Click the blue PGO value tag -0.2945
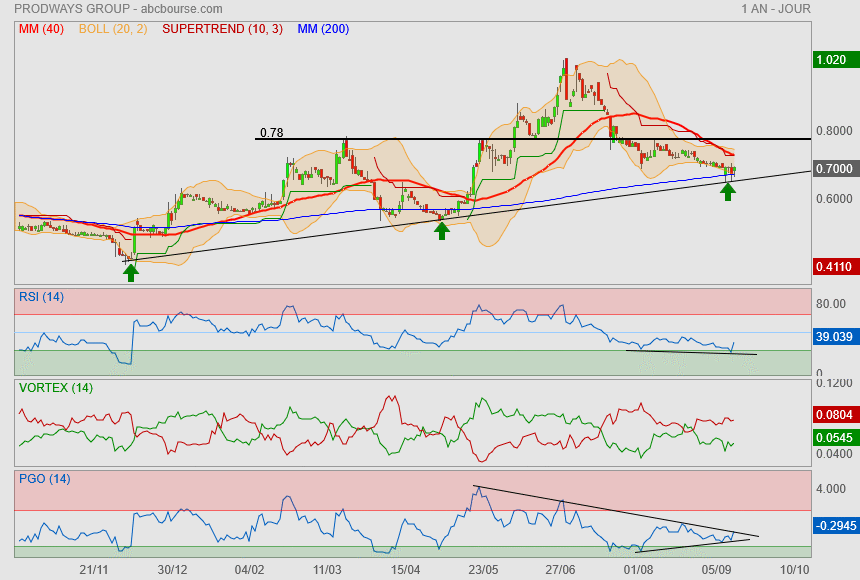The image size is (860, 580). (x=833, y=525)
